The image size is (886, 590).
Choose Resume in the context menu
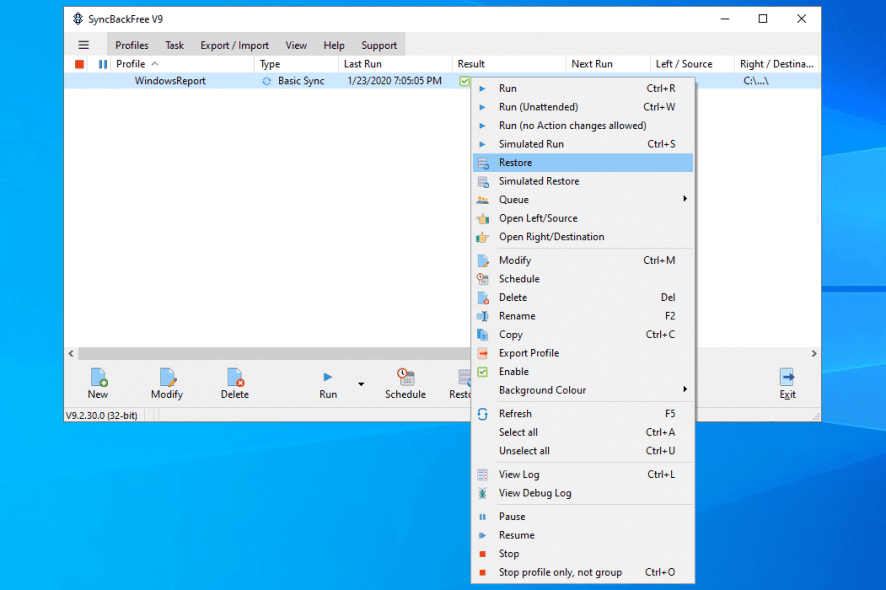click(x=583, y=535)
